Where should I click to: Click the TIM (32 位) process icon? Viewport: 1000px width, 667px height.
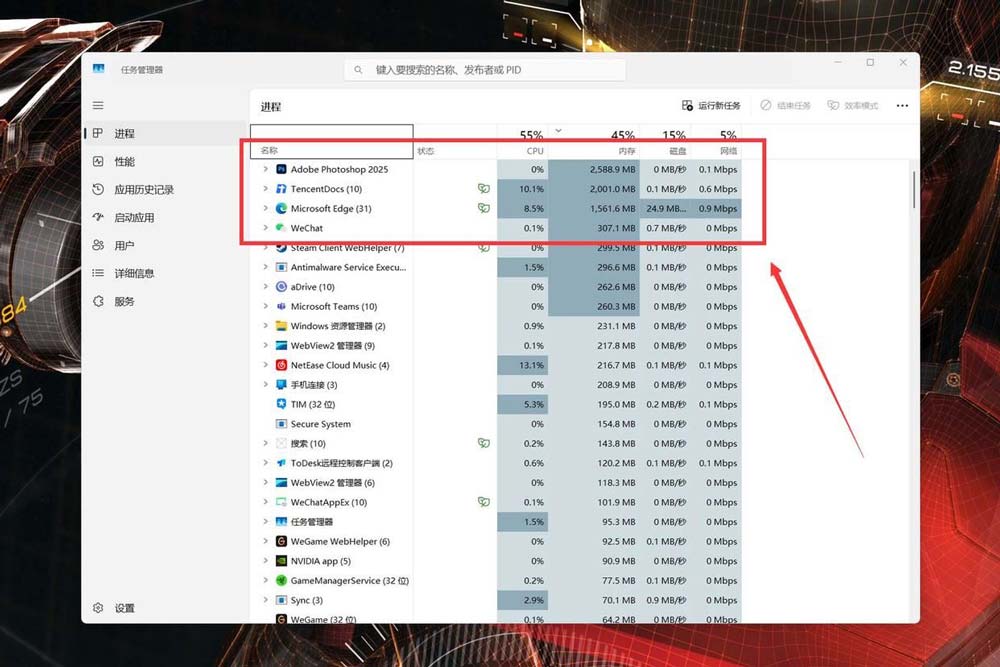(281, 404)
